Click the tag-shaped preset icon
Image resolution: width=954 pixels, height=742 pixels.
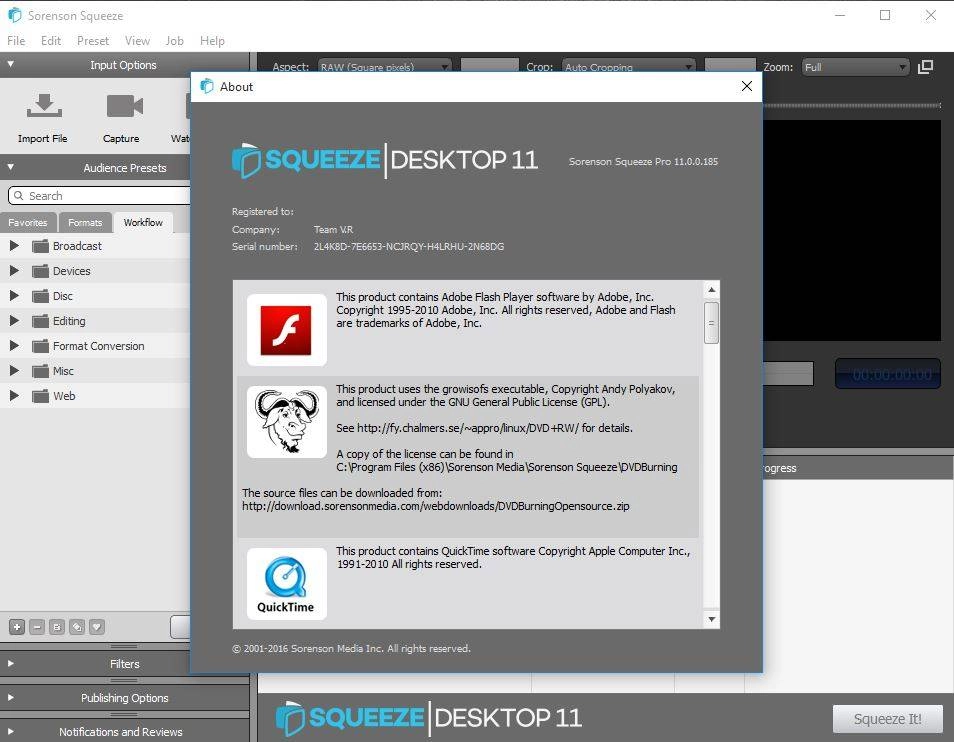pos(77,626)
